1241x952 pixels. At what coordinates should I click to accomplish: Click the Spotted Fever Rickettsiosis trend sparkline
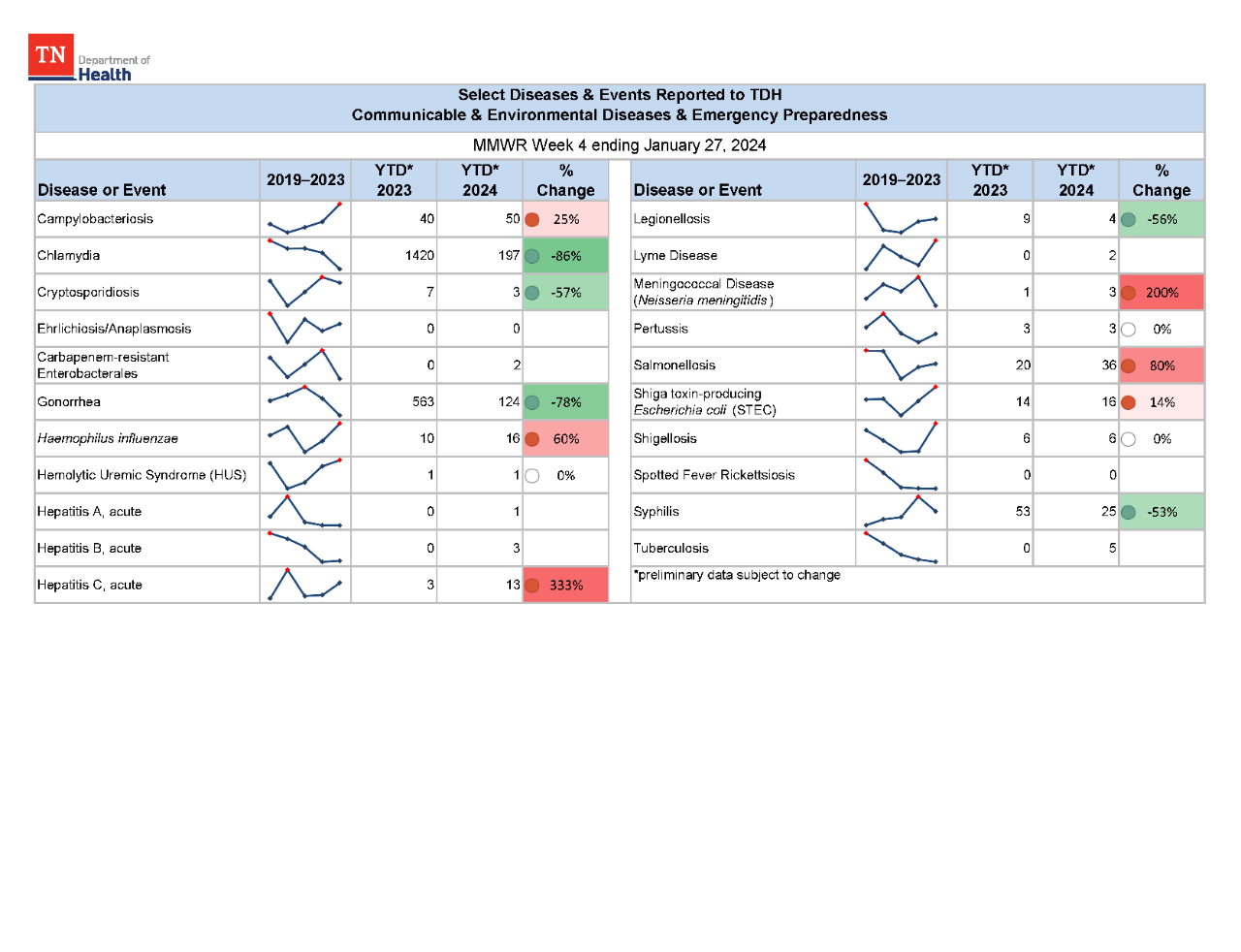[901, 474]
